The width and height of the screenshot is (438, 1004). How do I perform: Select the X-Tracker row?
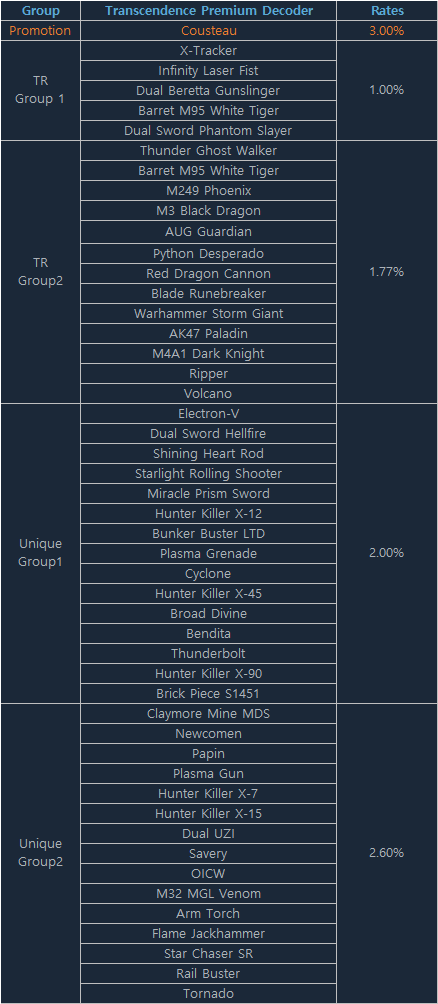tap(209, 51)
